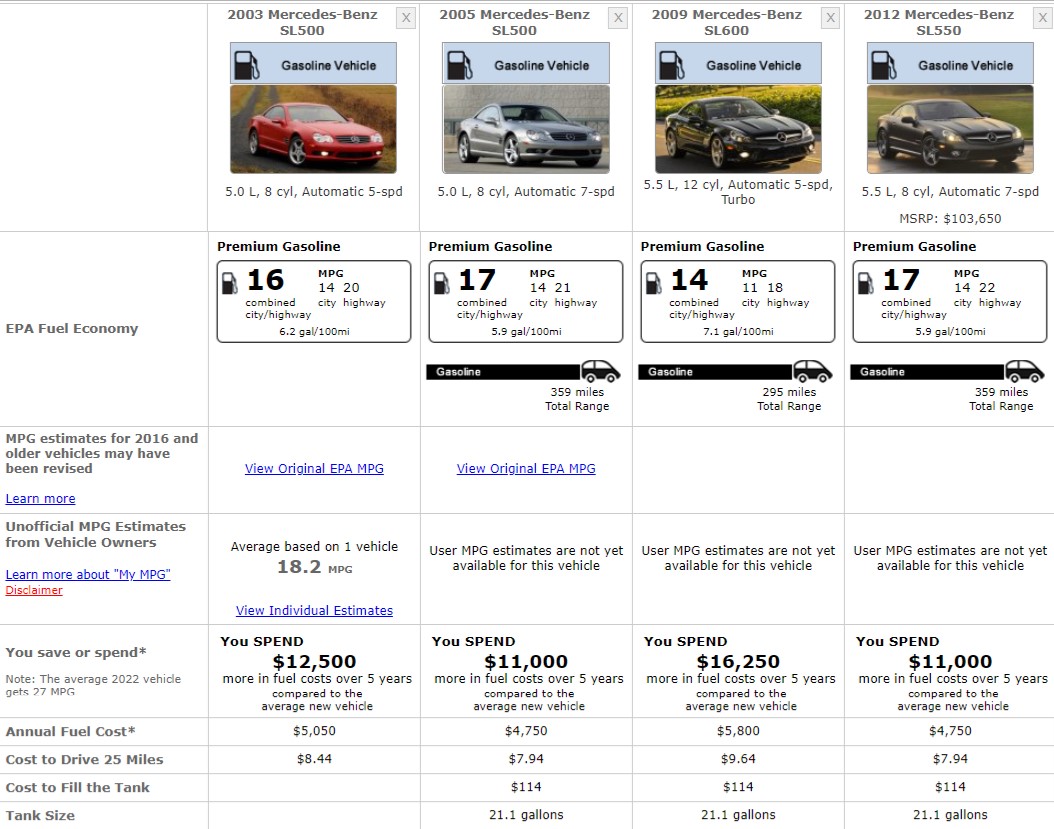Click fuel pump icon in 2012 SL550 MPG box
1054x829 pixels.
(x=866, y=283)
